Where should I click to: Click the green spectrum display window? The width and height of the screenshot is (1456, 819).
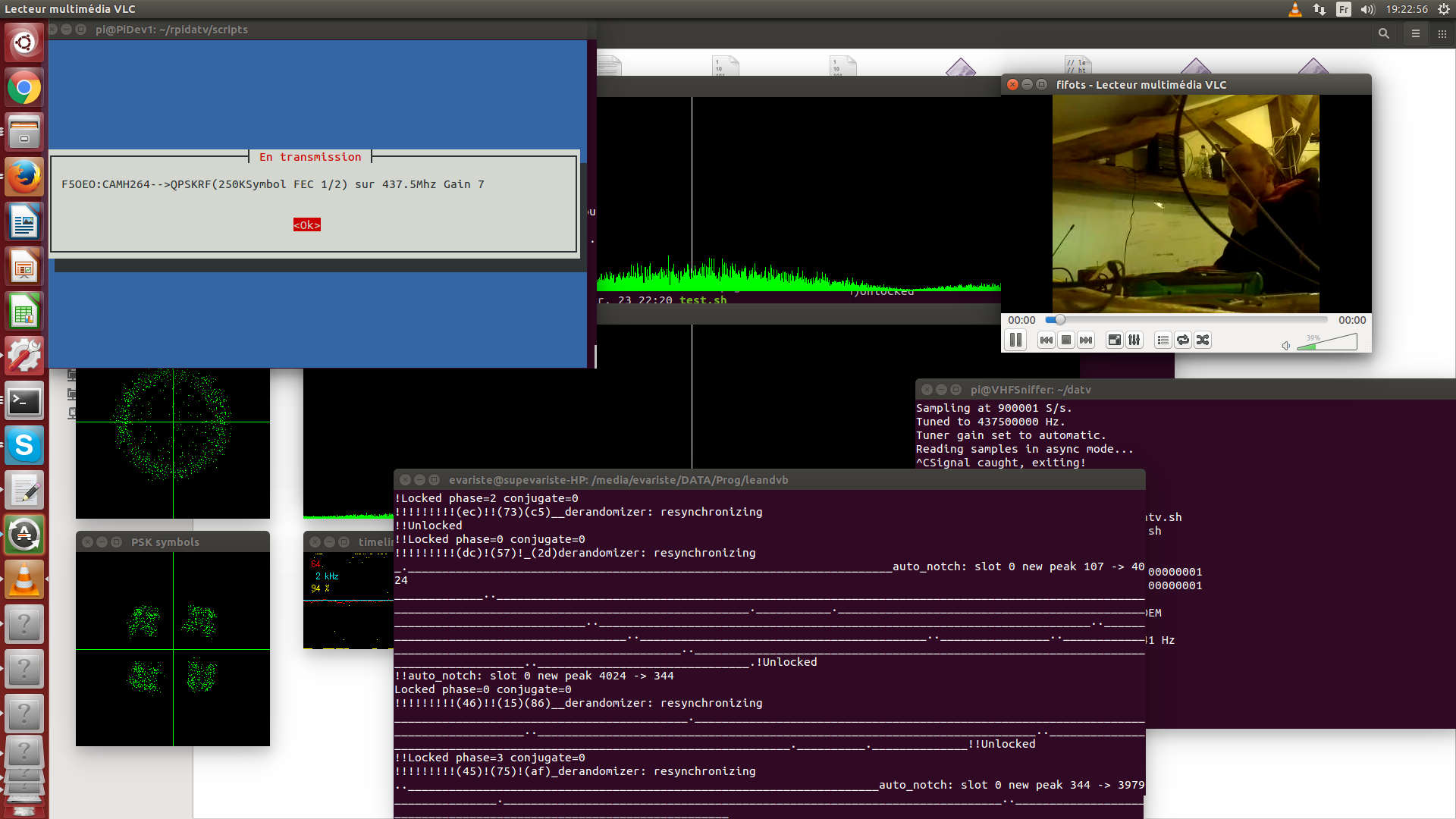pyautogui.click(x=799, y=194)
